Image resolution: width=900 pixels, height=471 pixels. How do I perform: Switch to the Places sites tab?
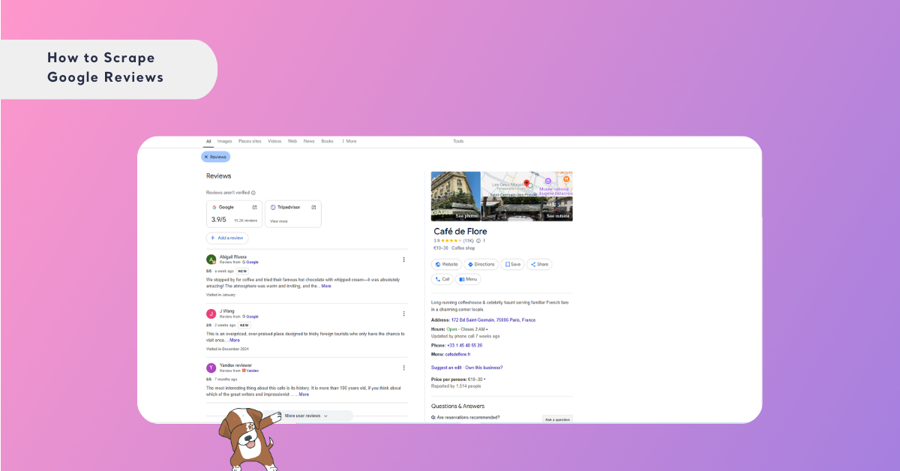[x=250, y=141]
